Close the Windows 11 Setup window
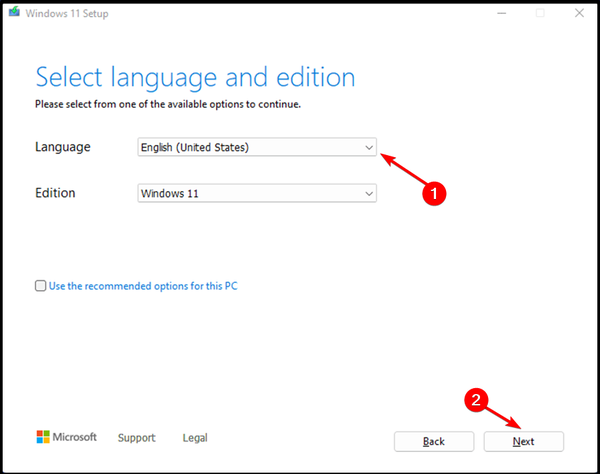The height and width of the screenshot is (474, 600). point(579,13)
